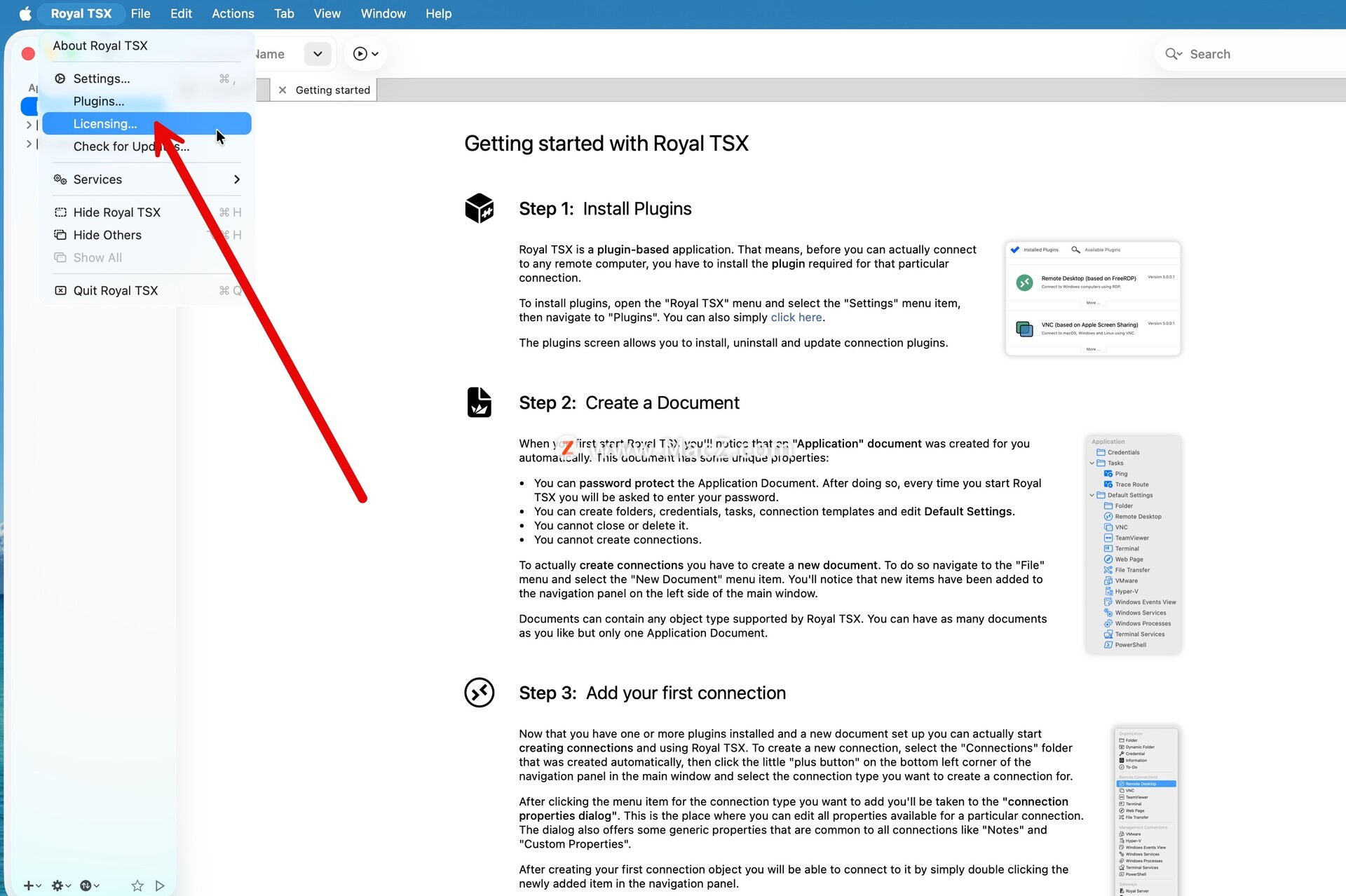The image size is (1346, 896).
Task: Click the plus add-item button in sidebar footer
Action: (x=29, y=885)
